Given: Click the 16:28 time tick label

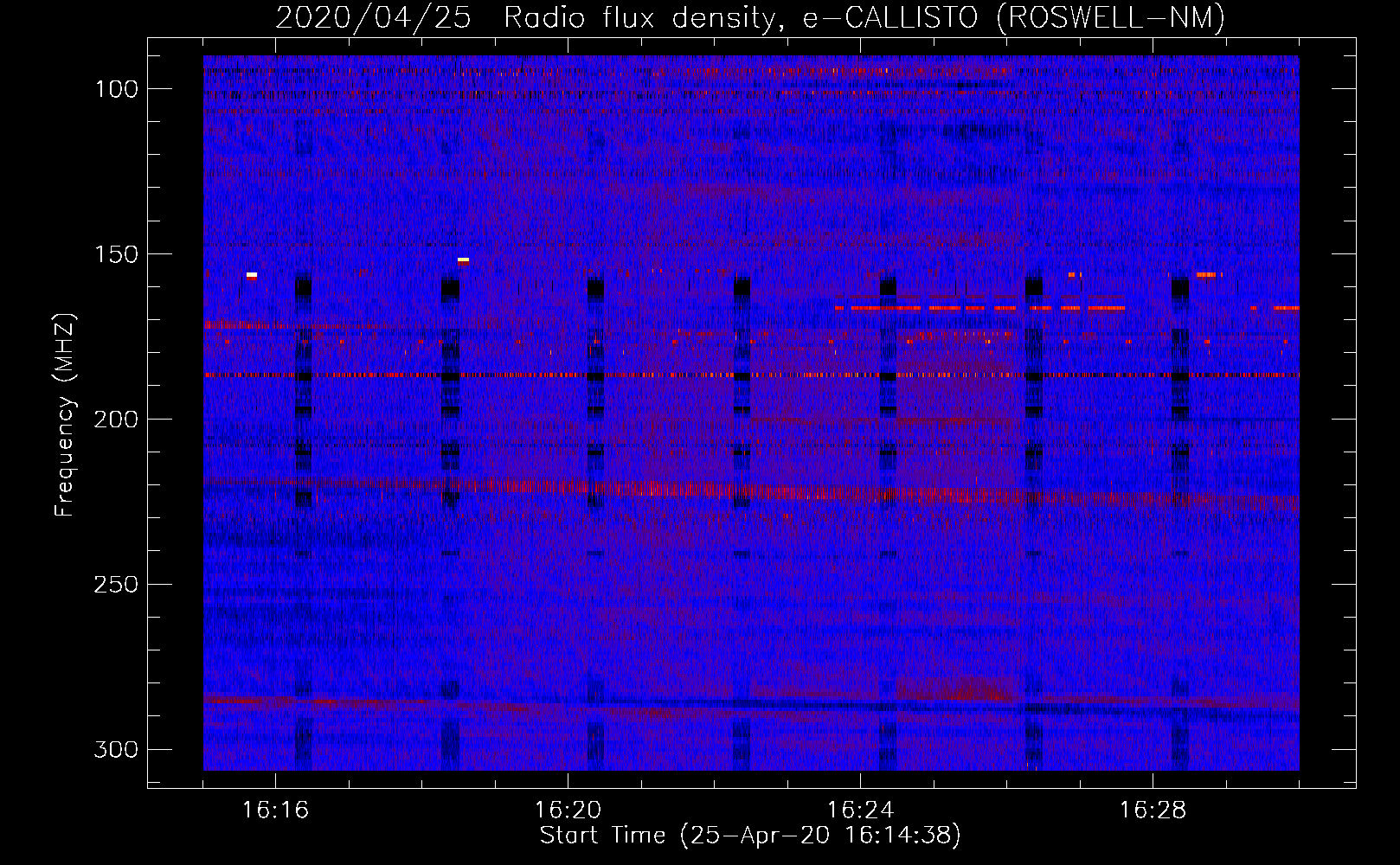Looking at the screenshot, I should pyautogui.click(x=1153, y=811).
